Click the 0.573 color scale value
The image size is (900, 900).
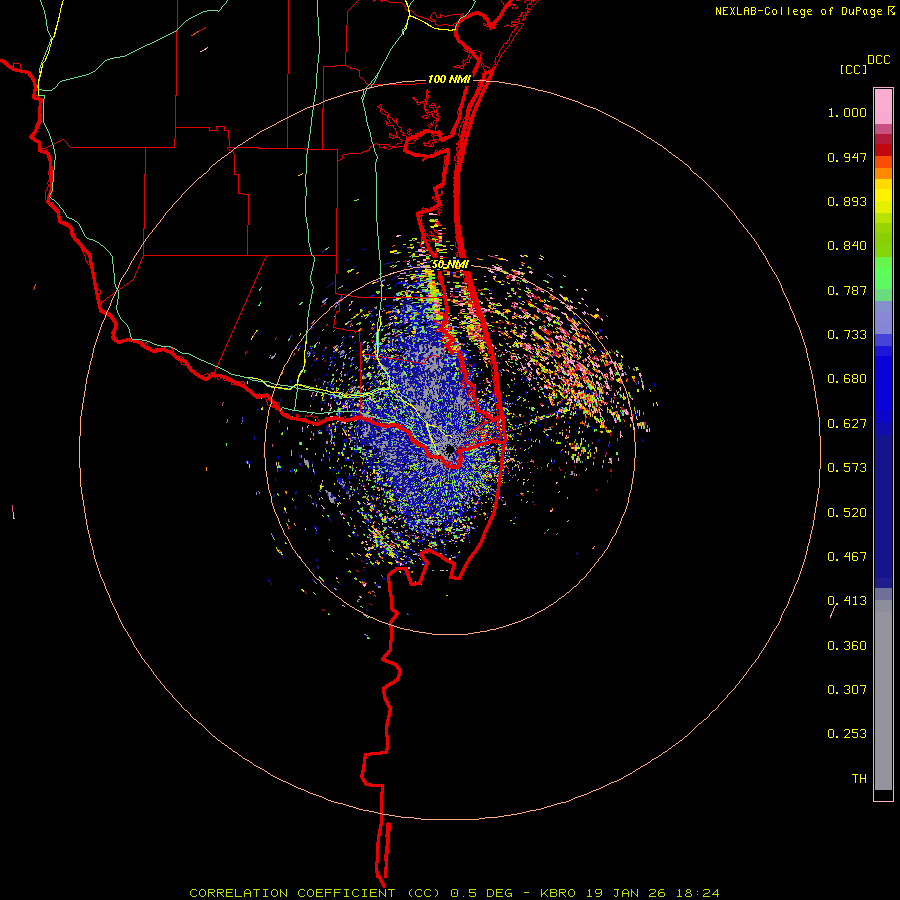(847, 468)
